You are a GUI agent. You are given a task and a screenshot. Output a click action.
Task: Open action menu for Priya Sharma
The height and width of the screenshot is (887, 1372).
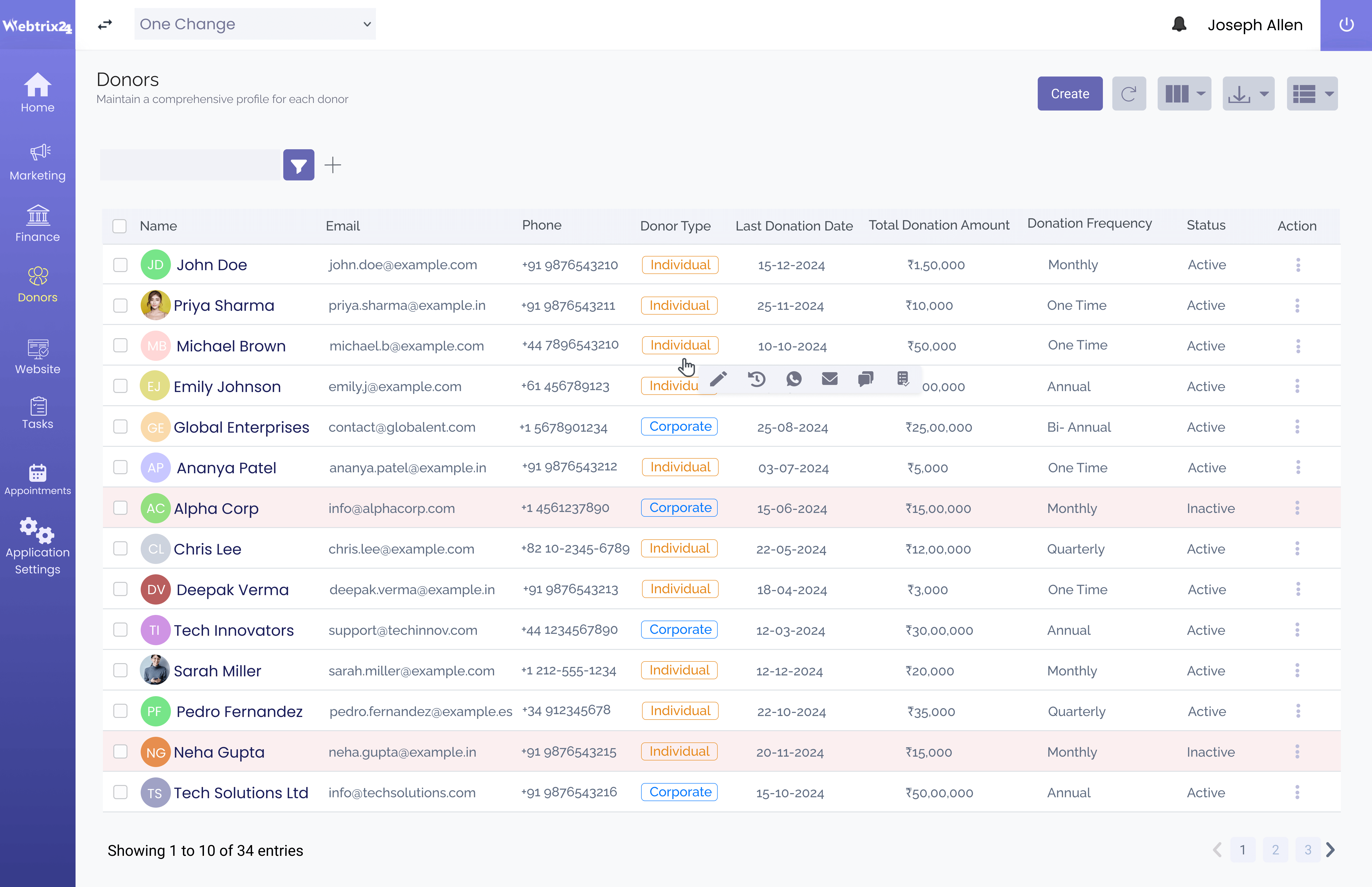tap(1297, 305)
